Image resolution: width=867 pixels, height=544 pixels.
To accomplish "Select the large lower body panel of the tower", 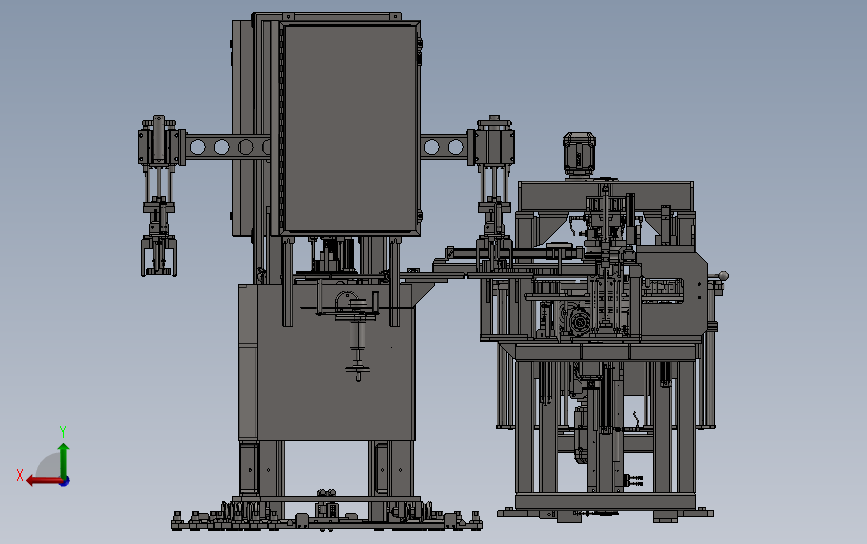I will [336, 362].
